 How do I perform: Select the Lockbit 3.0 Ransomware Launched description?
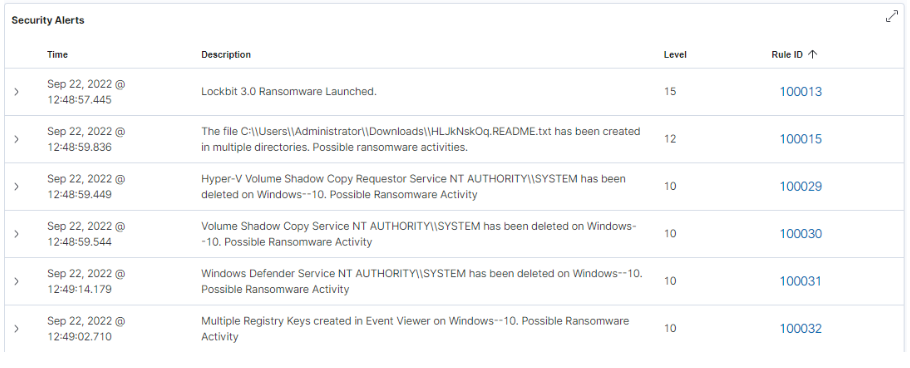289,92
